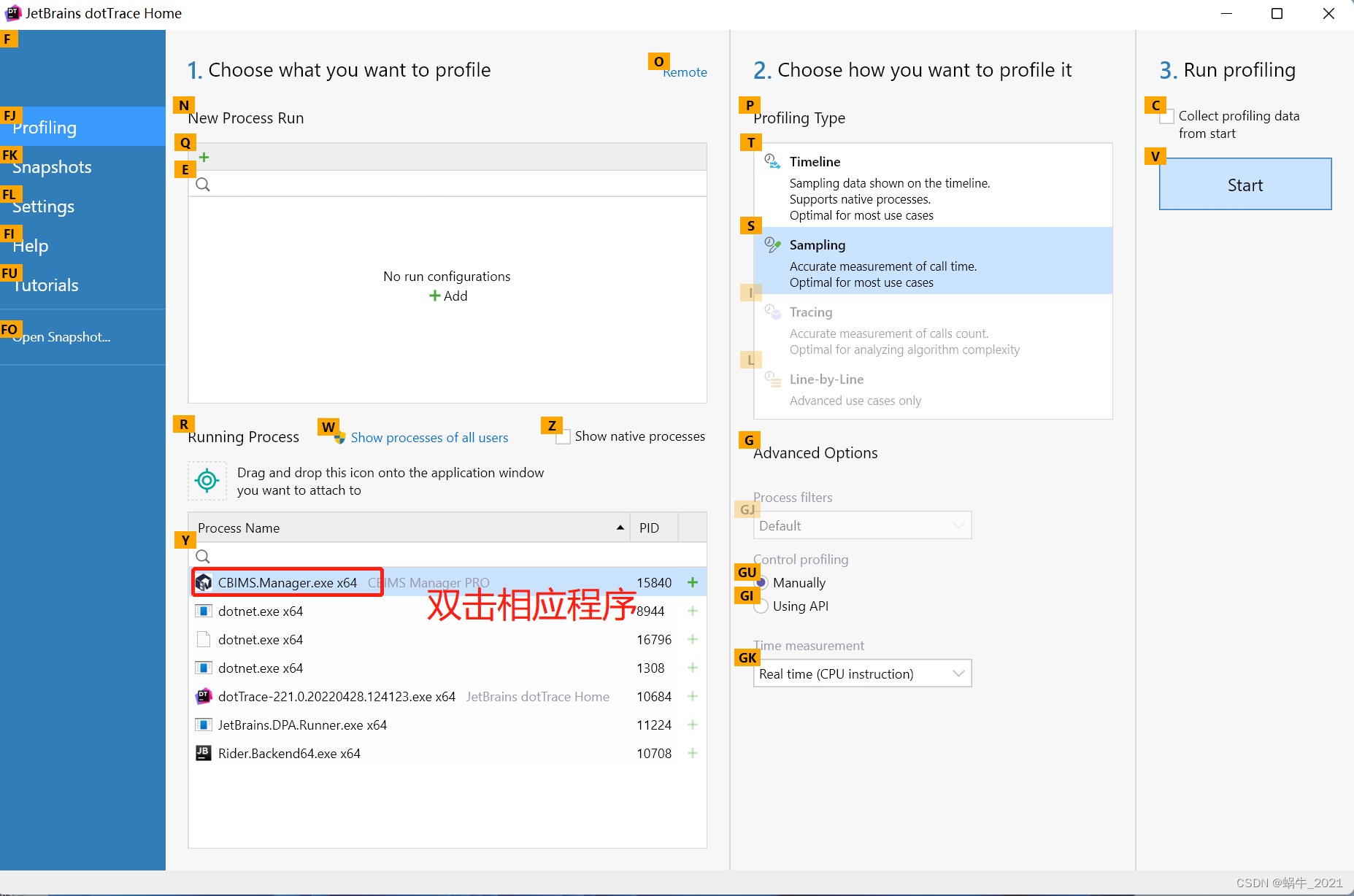Select the JetBrains.DPA.Runner.exe x64 row
This screenshot has height=896, width=1354.
point(447,725)
